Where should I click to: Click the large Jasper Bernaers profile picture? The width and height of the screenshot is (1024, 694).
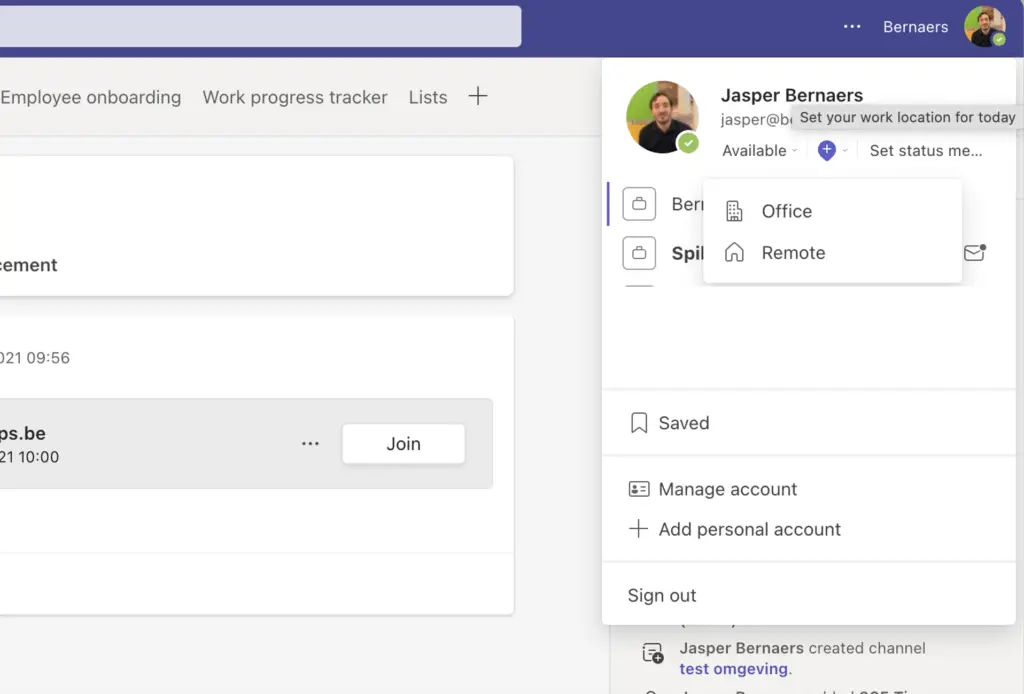point(662,117)
